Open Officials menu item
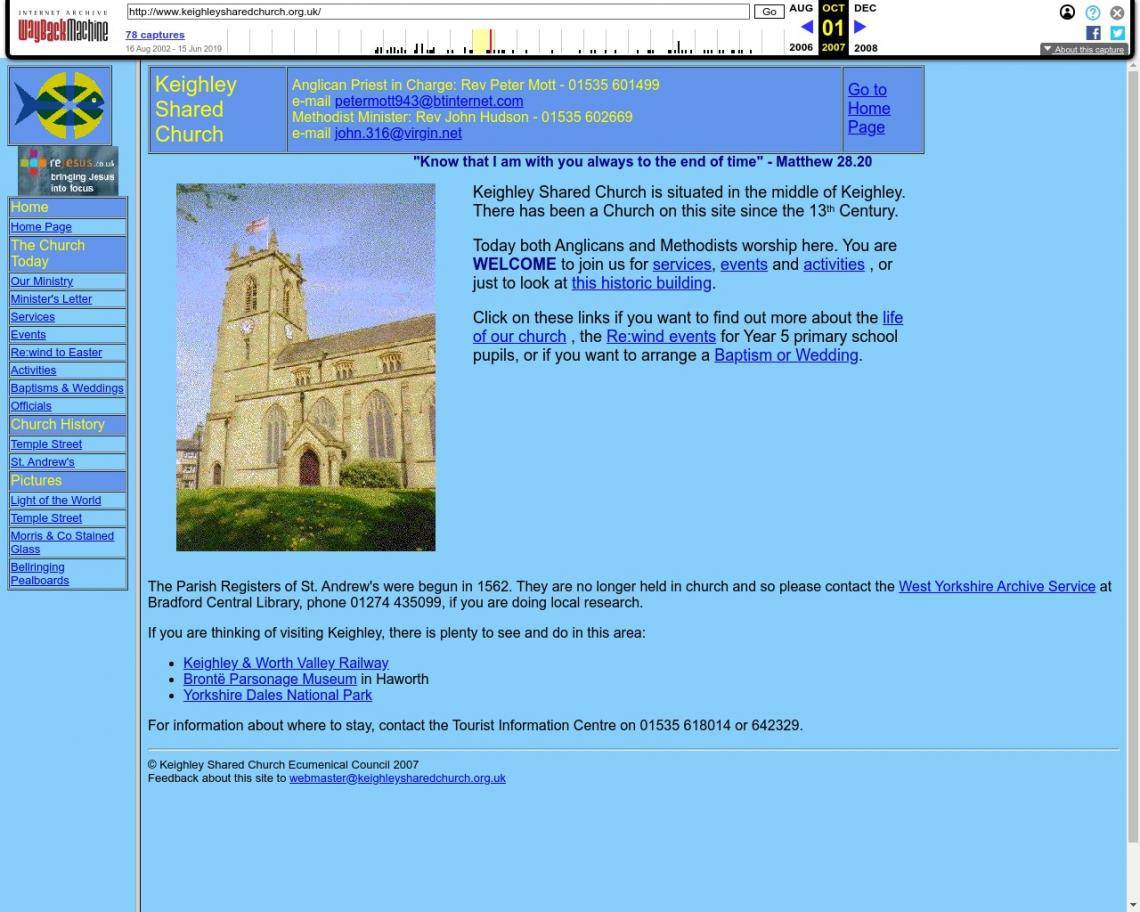 pyautogui.click(x=31, y=407)
